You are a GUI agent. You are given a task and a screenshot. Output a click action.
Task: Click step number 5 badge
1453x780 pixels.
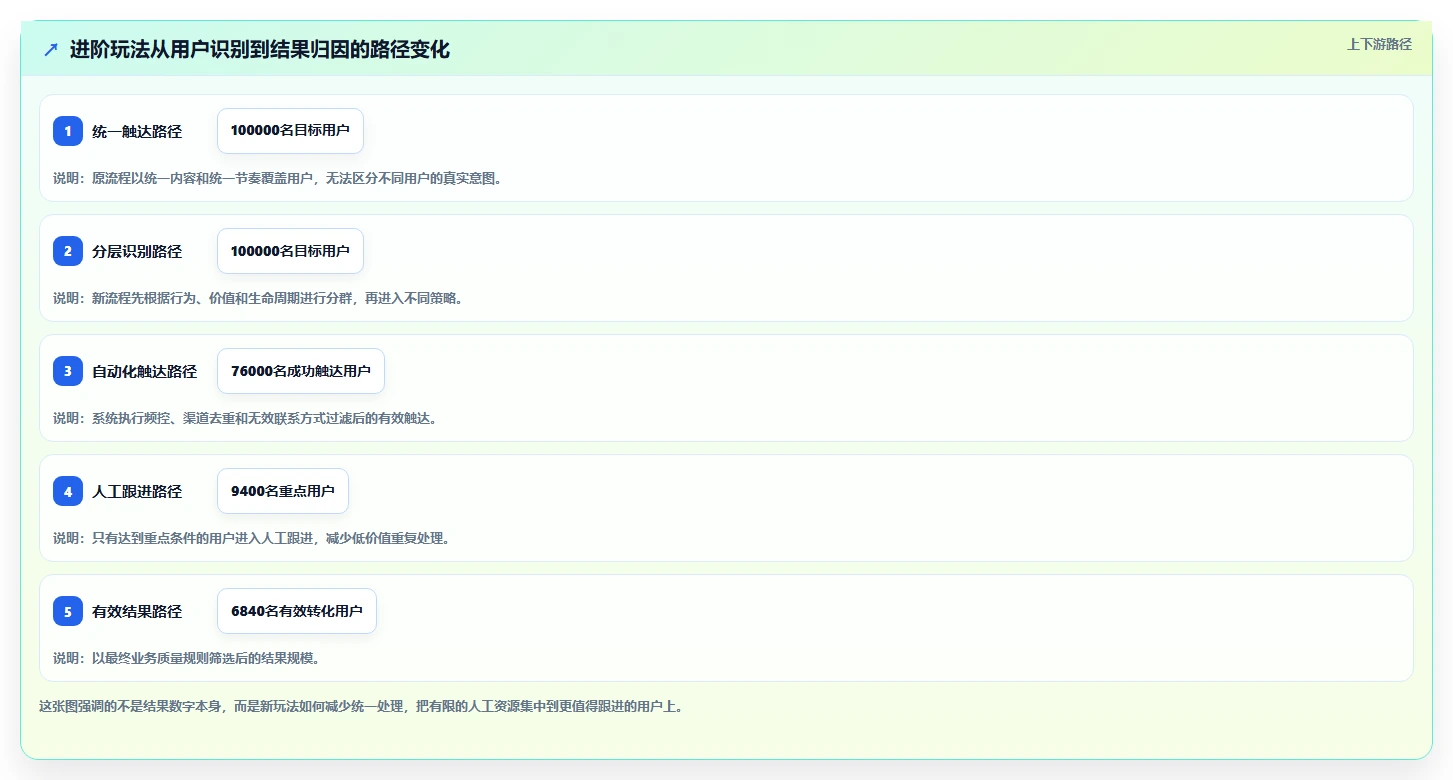[x=68, y=611]
